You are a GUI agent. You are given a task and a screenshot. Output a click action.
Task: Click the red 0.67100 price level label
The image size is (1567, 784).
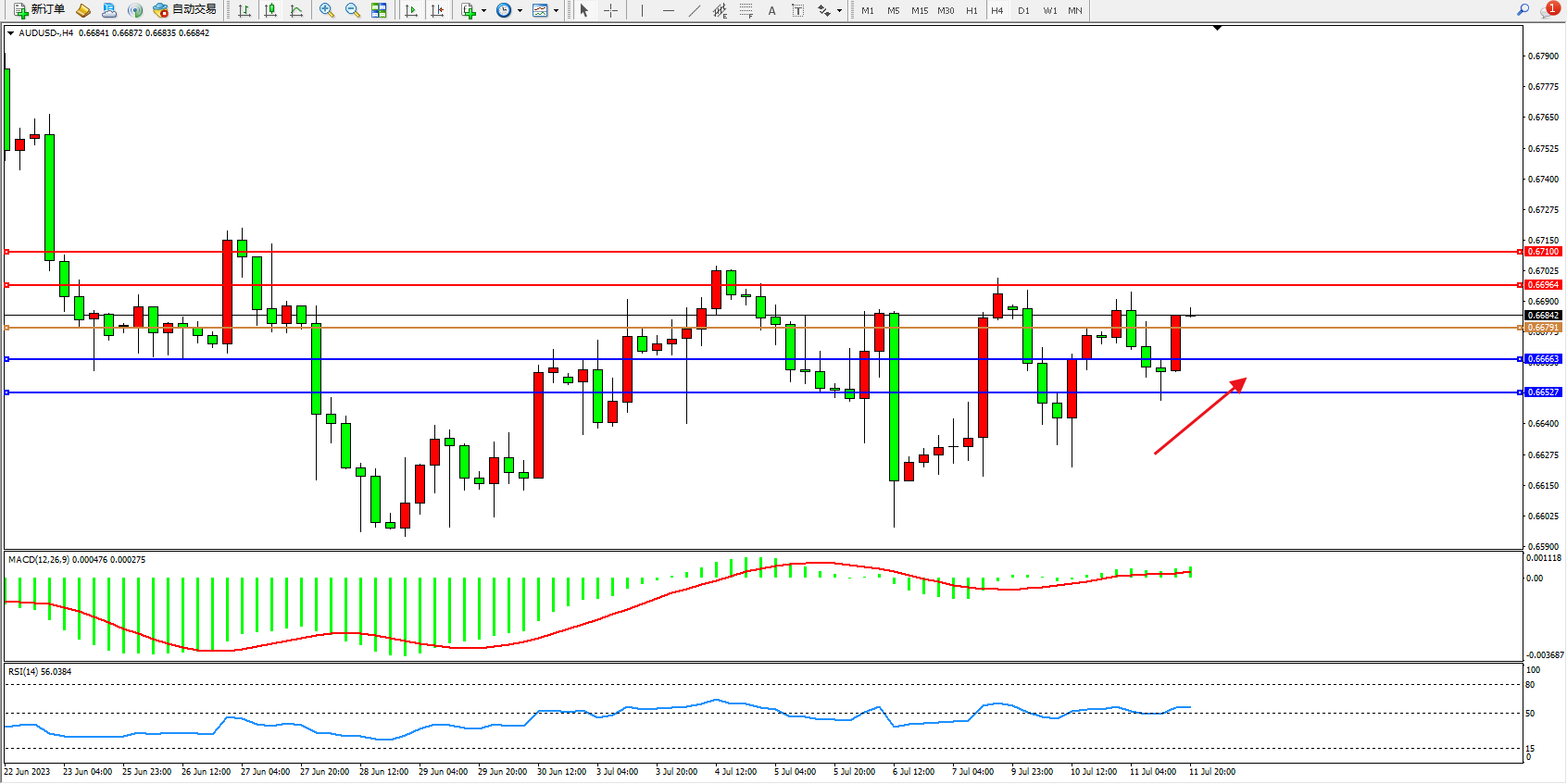1543,252
